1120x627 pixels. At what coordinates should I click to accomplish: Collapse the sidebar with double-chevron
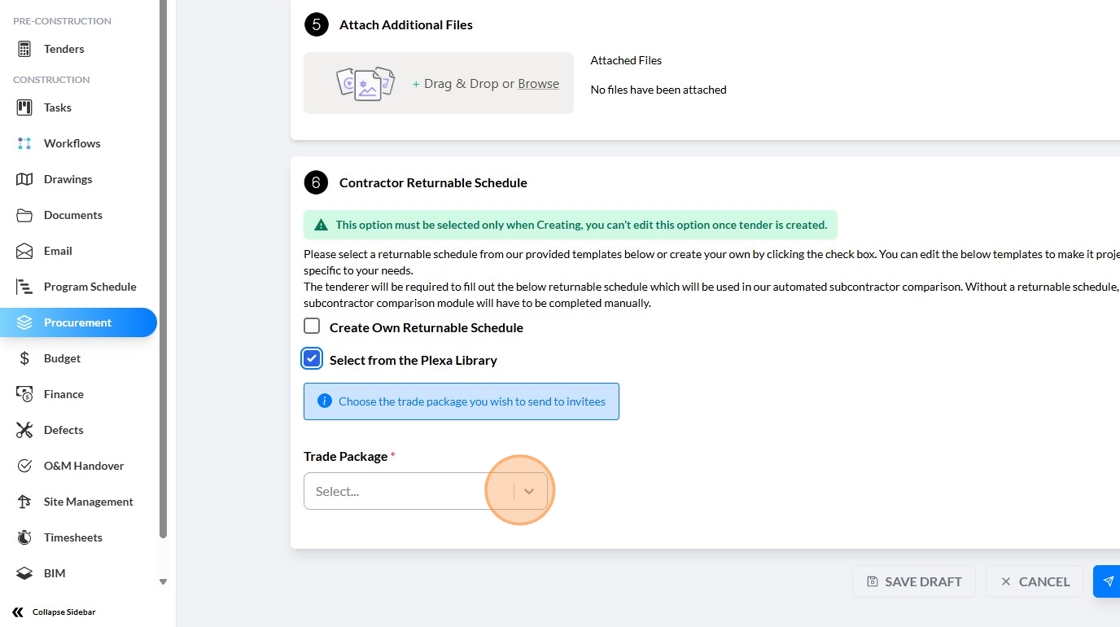click(x=17, y=612)
